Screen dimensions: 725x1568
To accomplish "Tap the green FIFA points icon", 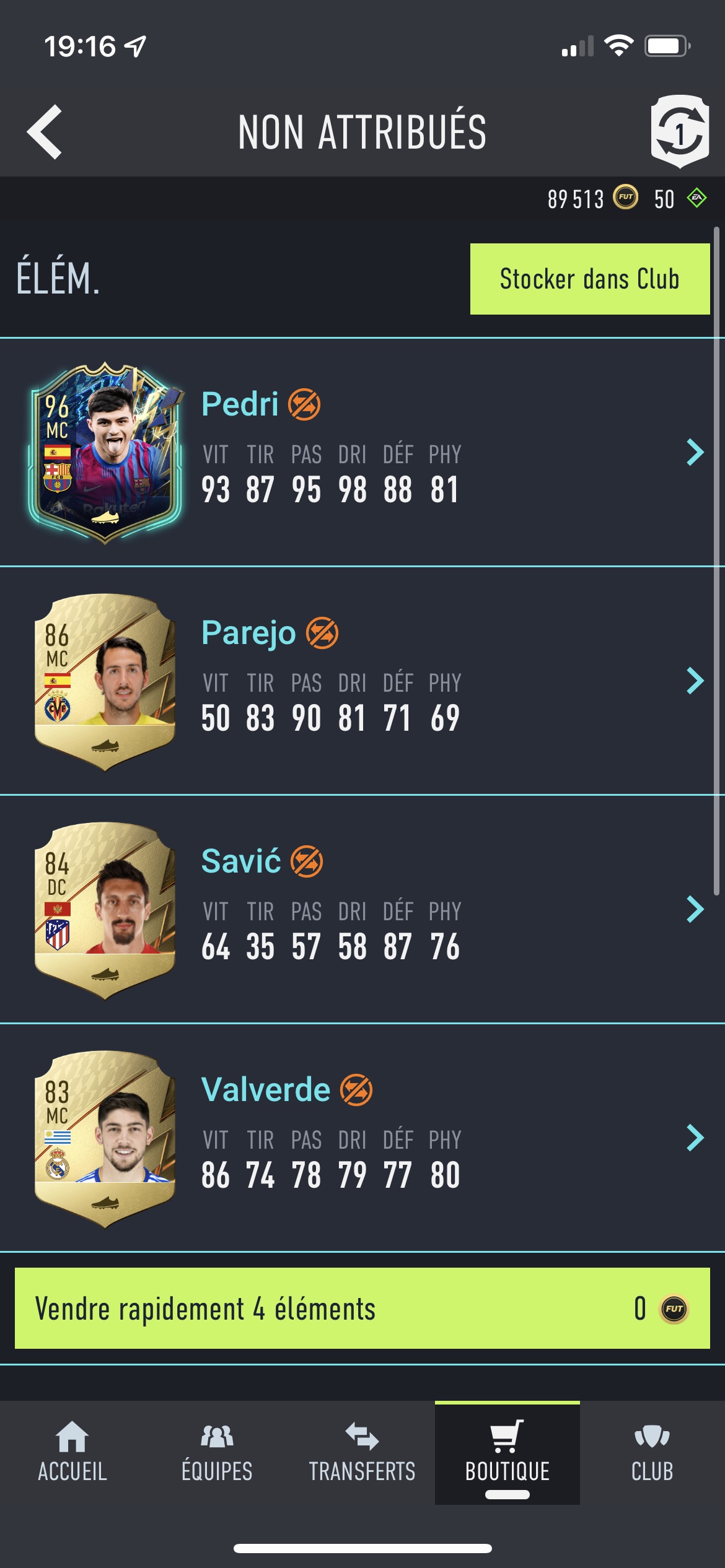I will pos(697,198).
